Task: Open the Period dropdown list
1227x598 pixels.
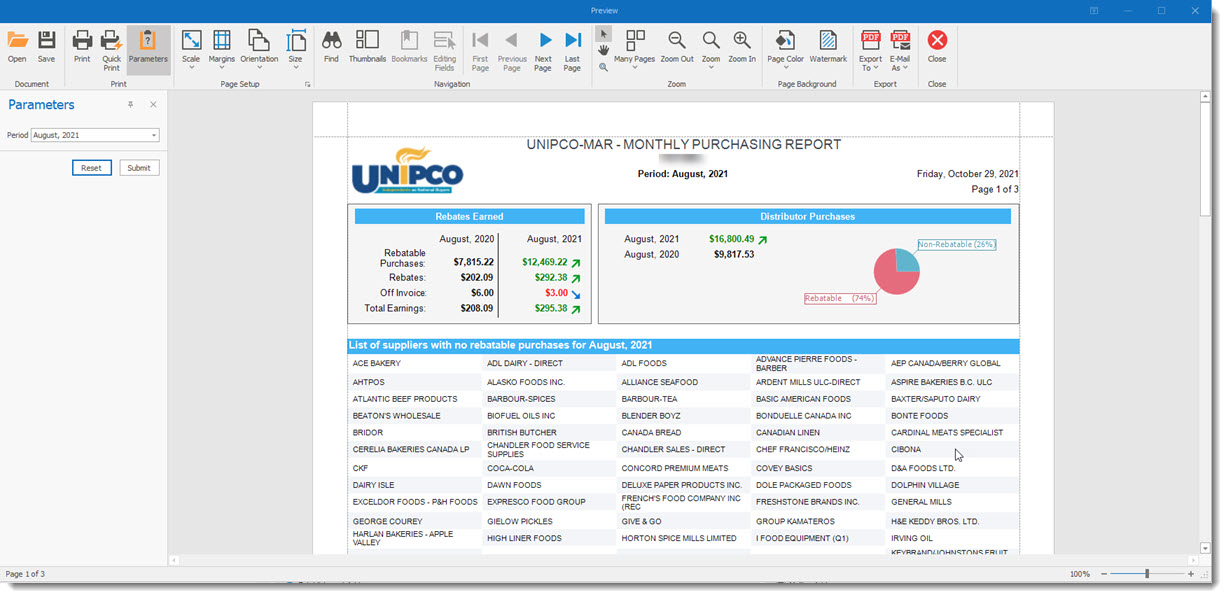Action: pos(154,135)
